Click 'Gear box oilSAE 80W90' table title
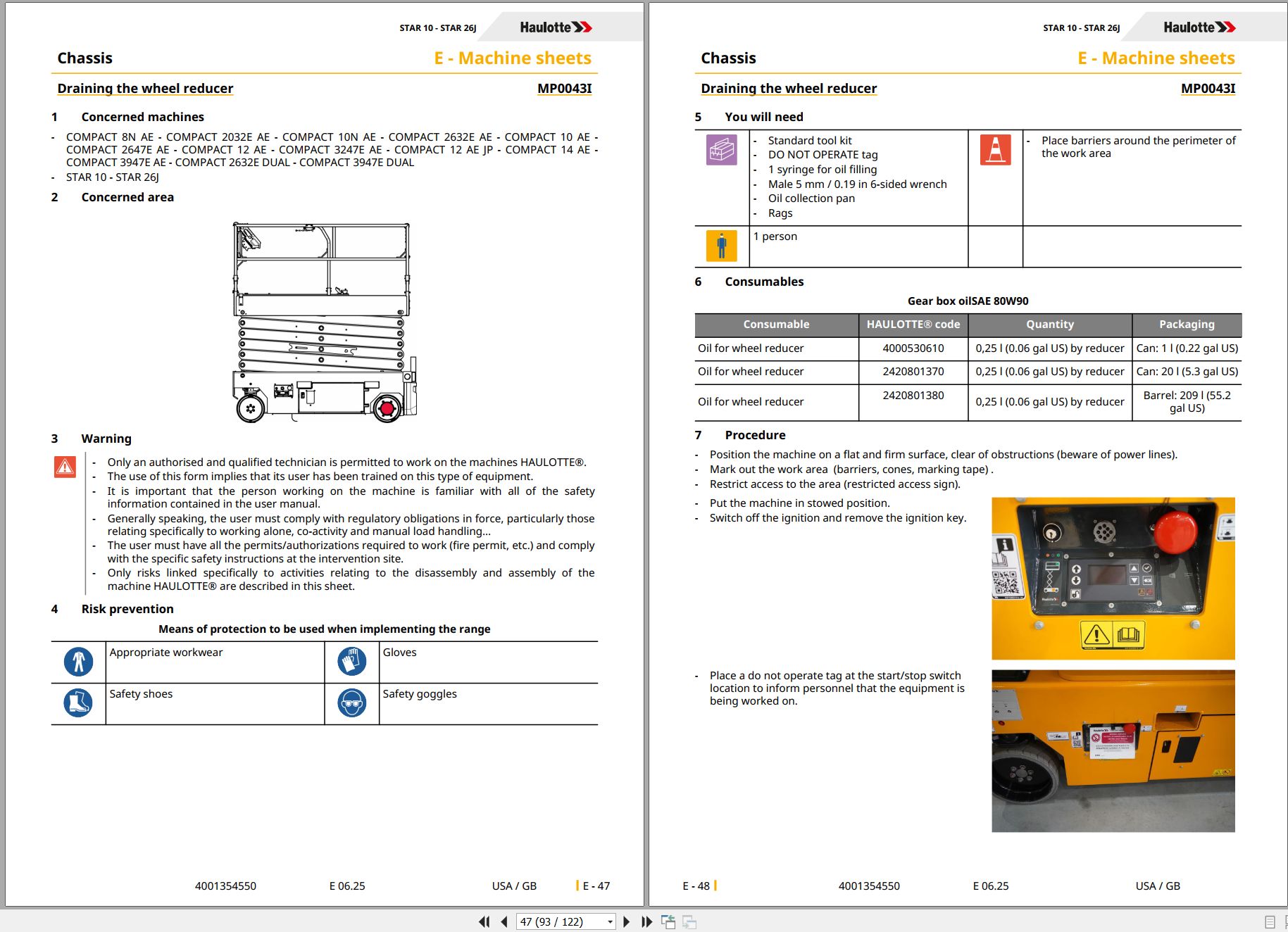 point(968,301)
